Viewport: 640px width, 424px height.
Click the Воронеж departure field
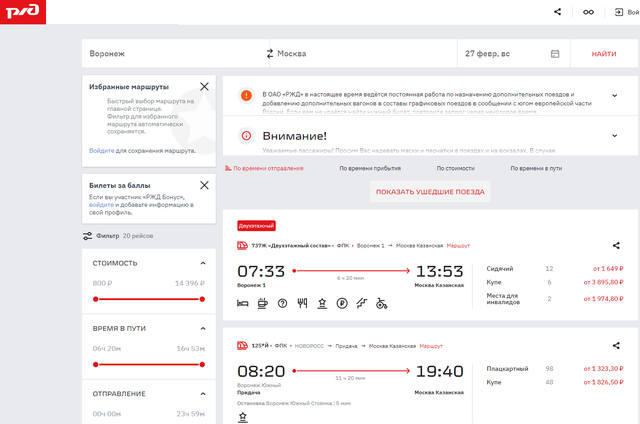(x=176, y=53)
